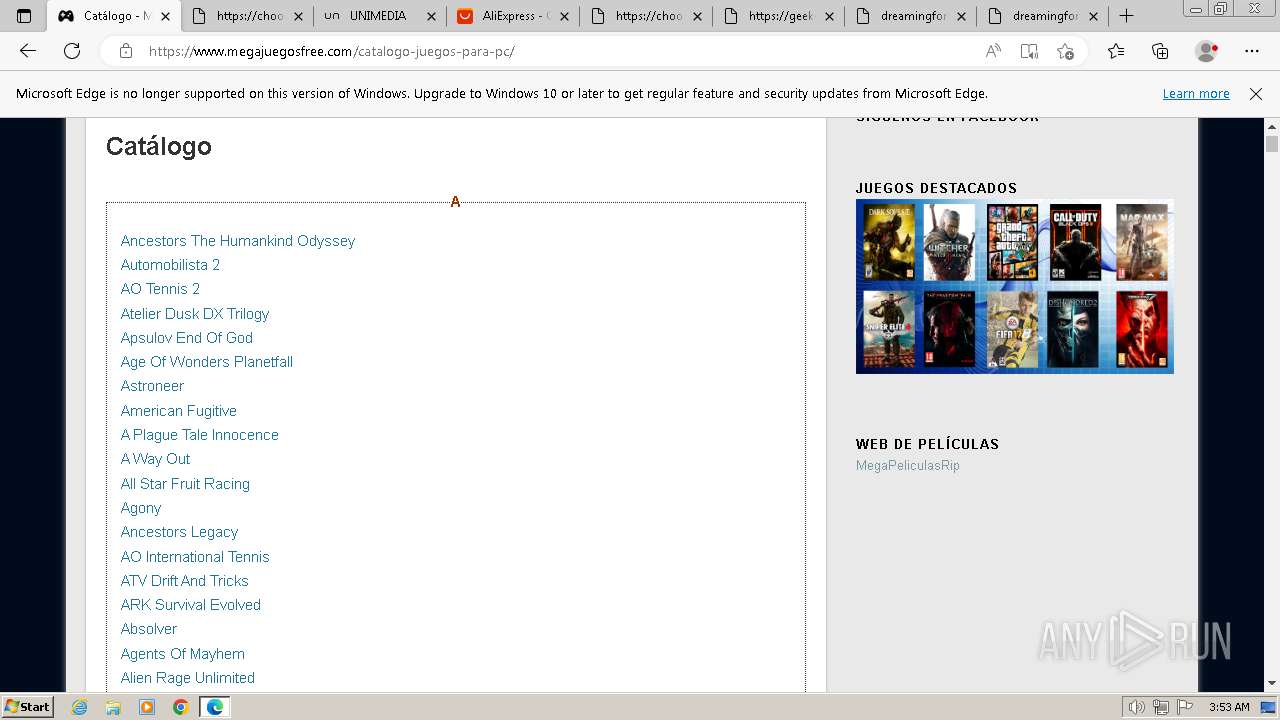Open the tab actions menu icon
This screenshot has height=720, width=1280.
[x=24, y=16]
